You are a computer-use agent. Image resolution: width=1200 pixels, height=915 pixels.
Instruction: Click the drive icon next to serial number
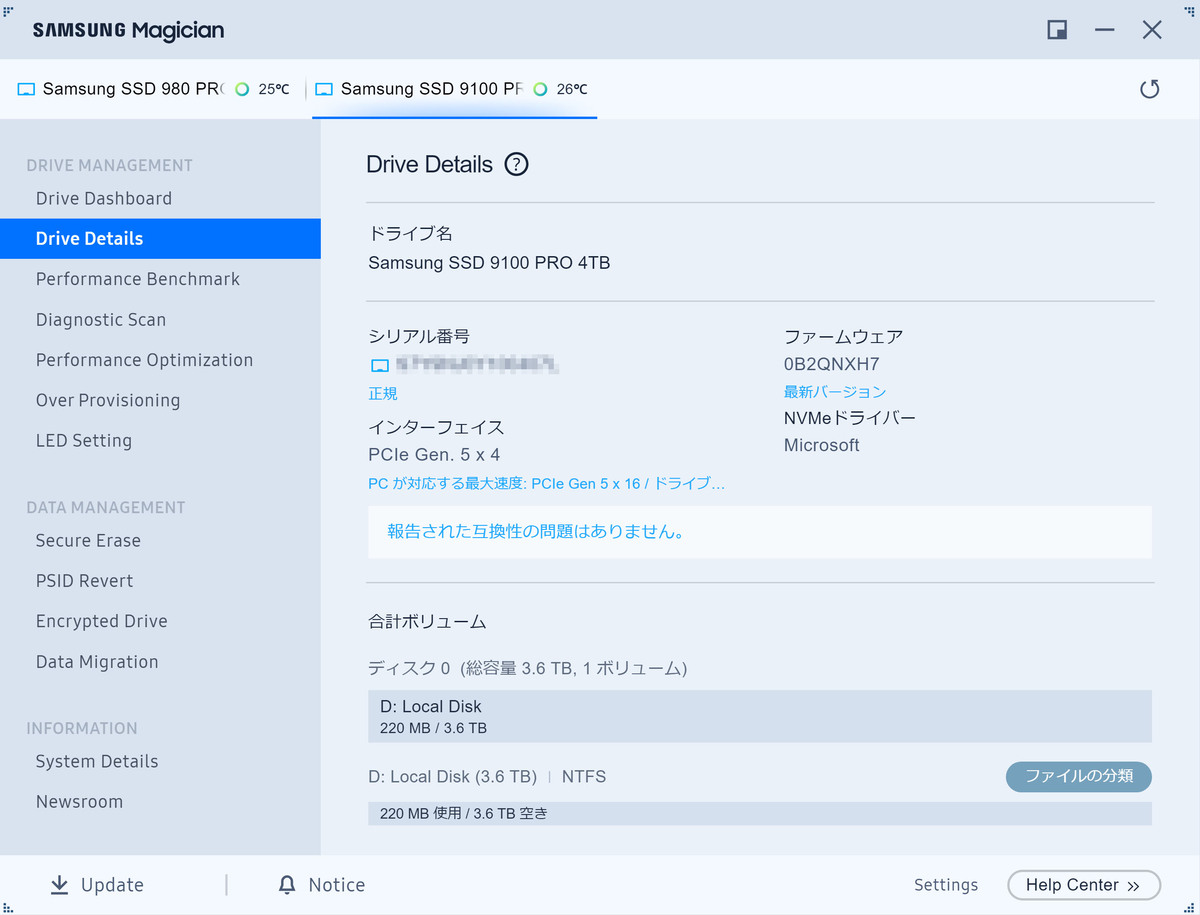coord(379,365)
